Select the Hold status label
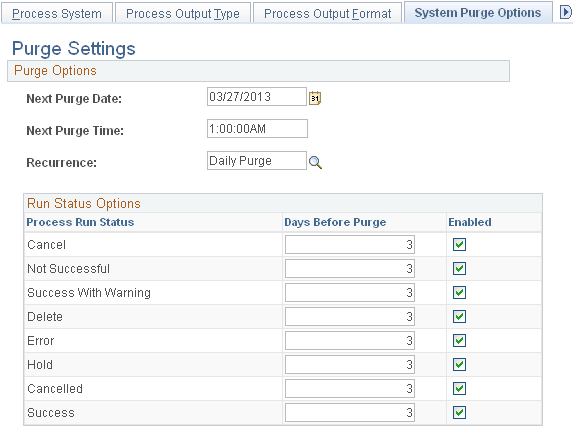Screen dimensions: 573x430 (40, 365)
